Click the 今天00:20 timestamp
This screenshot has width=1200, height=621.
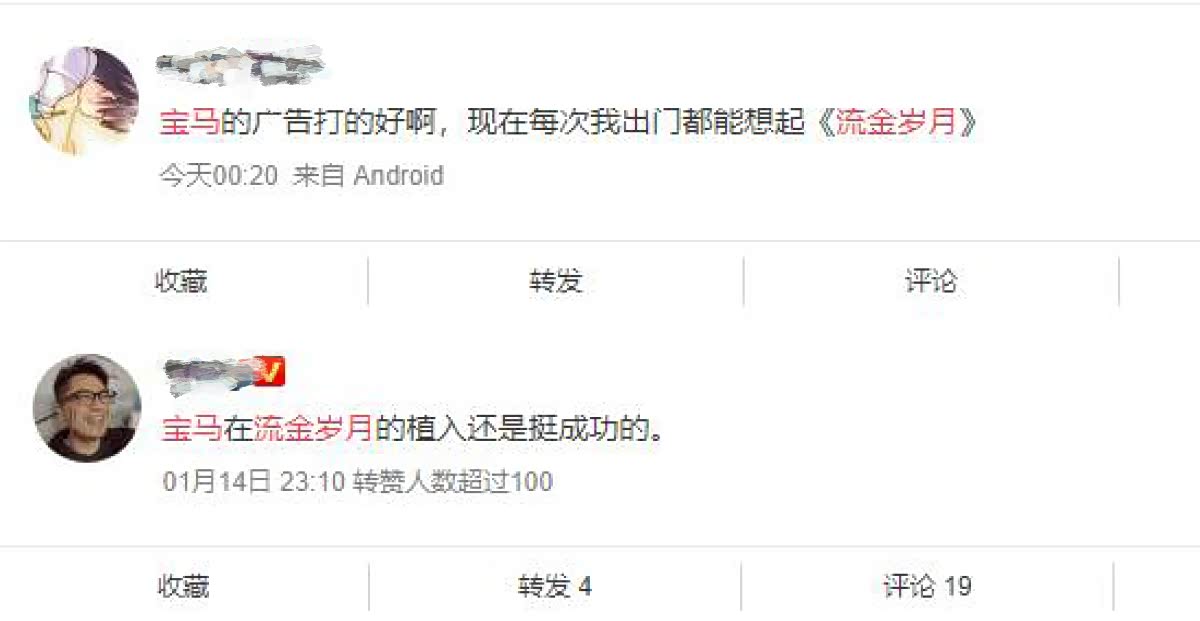218,176
